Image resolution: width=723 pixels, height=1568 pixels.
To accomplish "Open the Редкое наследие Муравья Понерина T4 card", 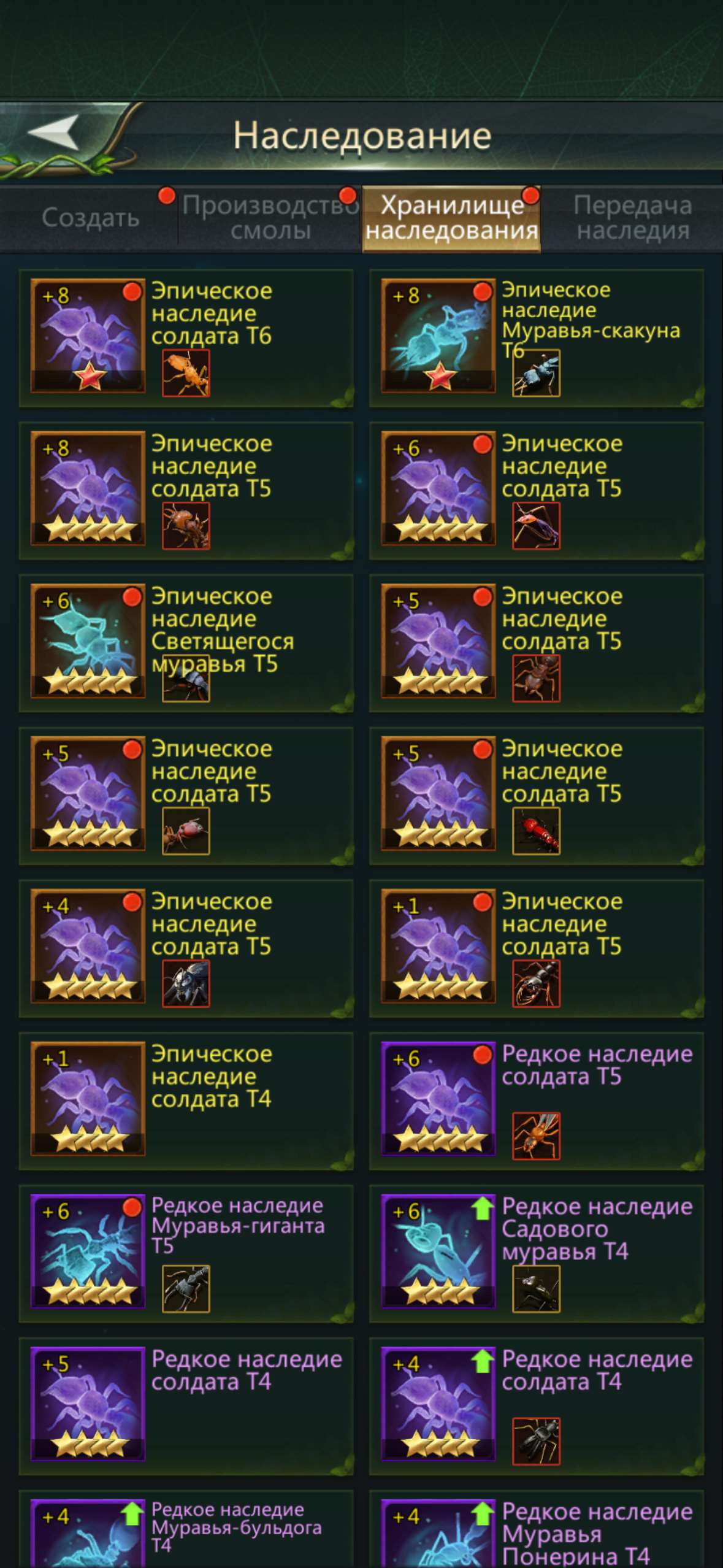I will coord(536,1529).
